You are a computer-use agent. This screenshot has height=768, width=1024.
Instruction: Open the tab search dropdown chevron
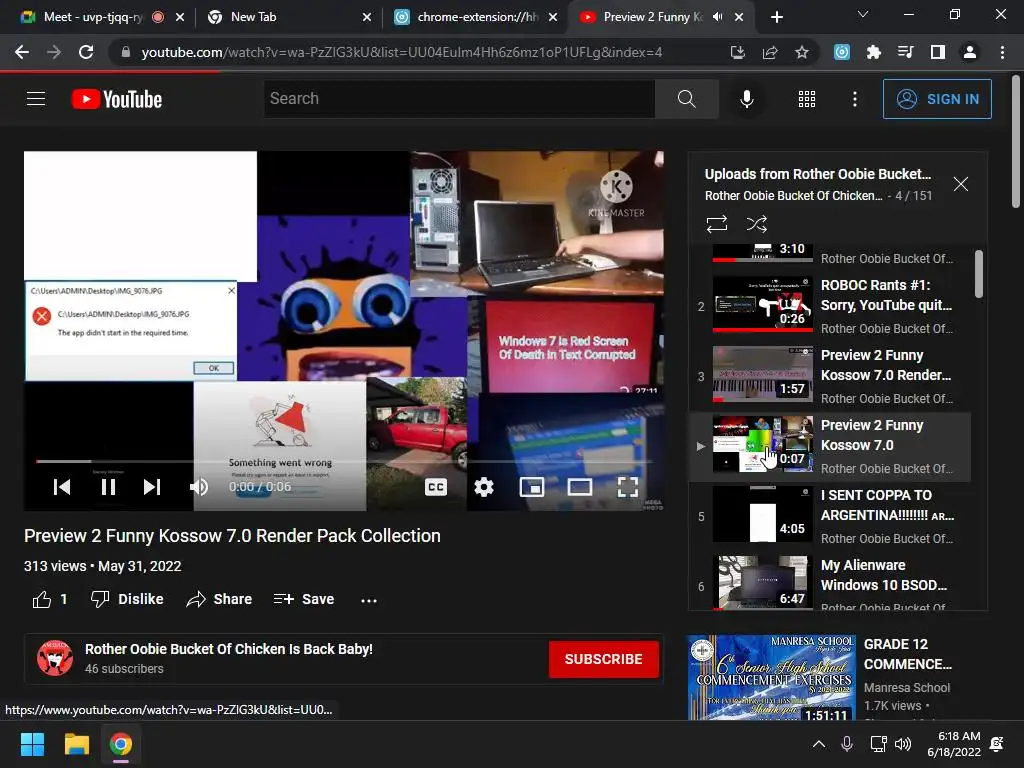[x=863, y=14]
